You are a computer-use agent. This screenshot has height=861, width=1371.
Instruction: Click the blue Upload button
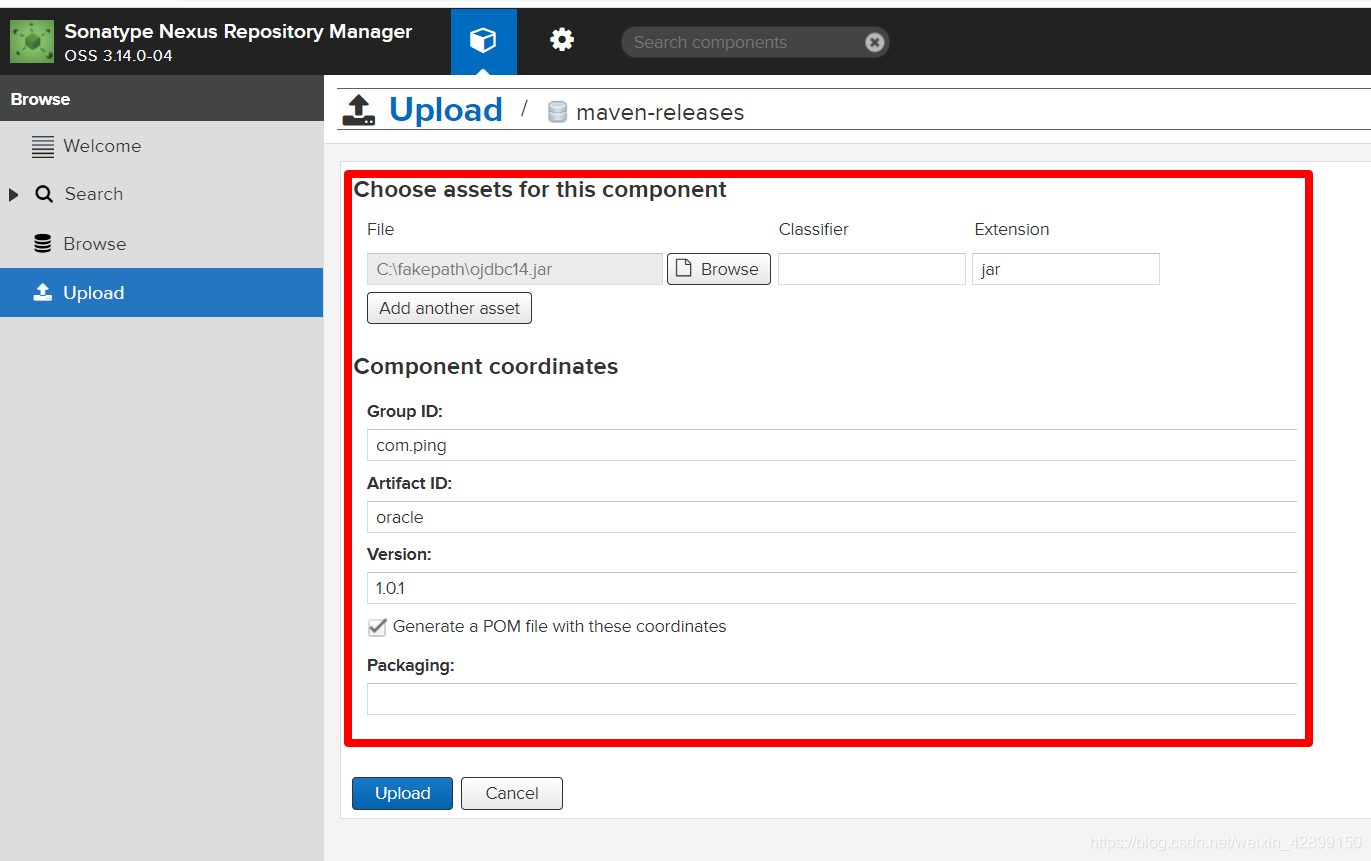pos(402,793)
